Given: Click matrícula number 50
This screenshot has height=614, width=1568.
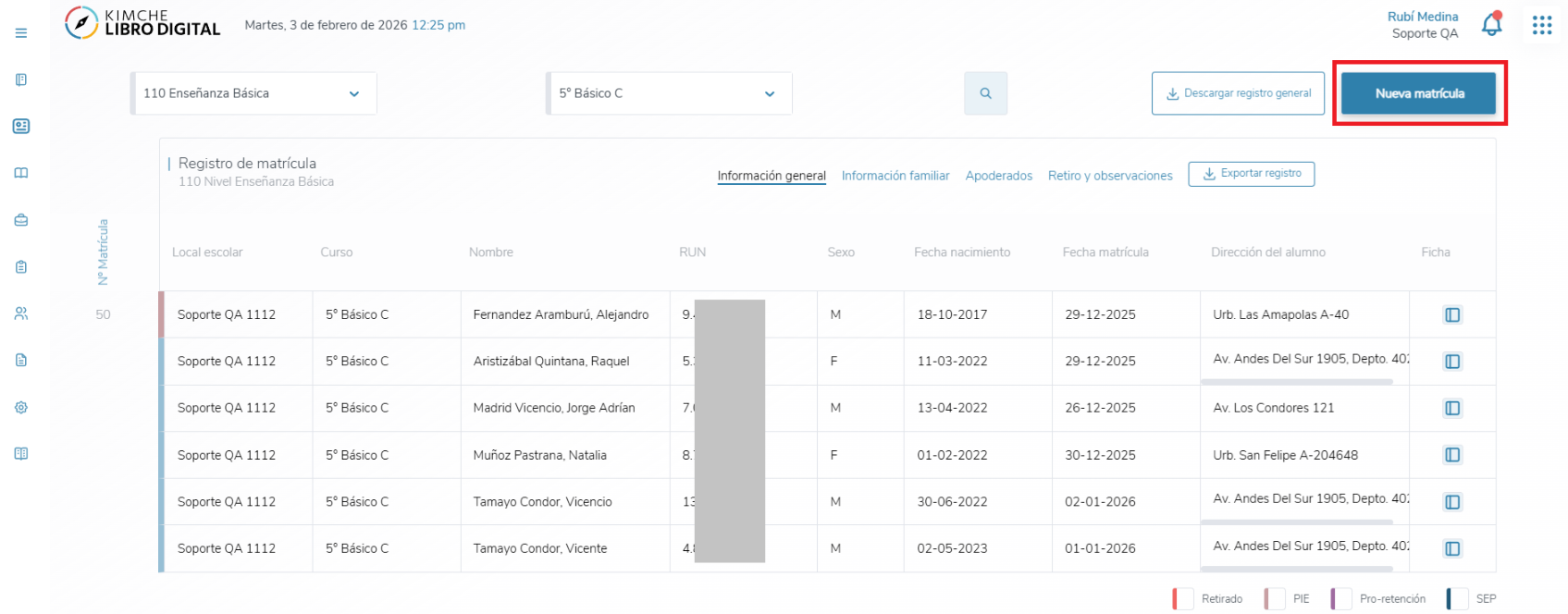Looking at the screenshot, I should (x=103, y=315).
